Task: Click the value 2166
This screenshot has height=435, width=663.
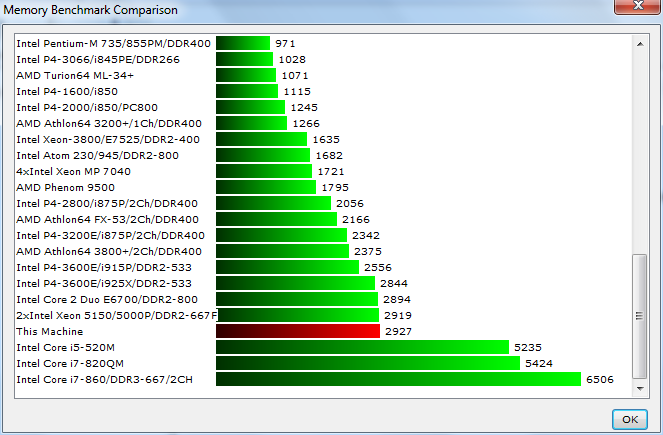Action: (356, 219)
